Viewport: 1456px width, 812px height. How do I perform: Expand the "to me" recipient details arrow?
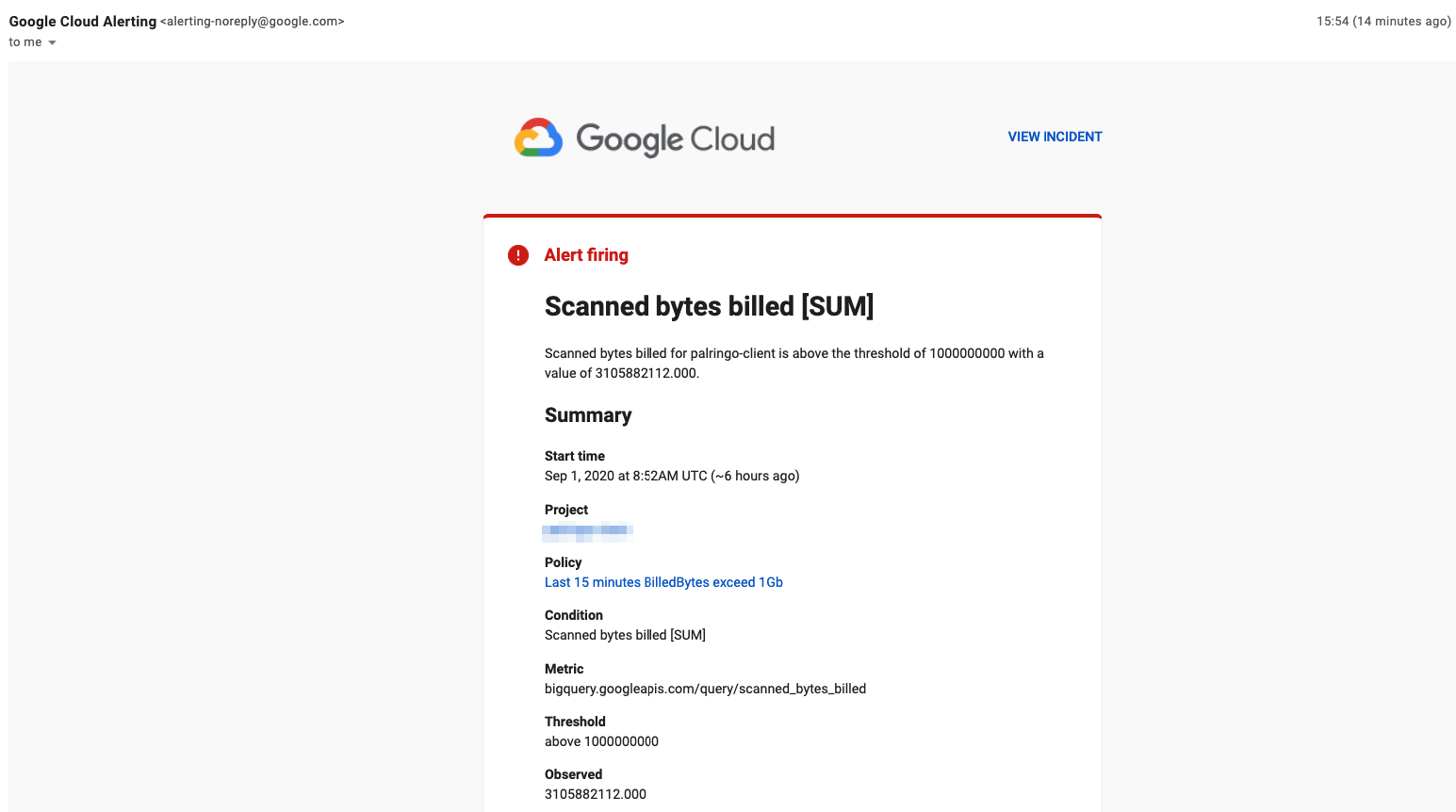52,43
